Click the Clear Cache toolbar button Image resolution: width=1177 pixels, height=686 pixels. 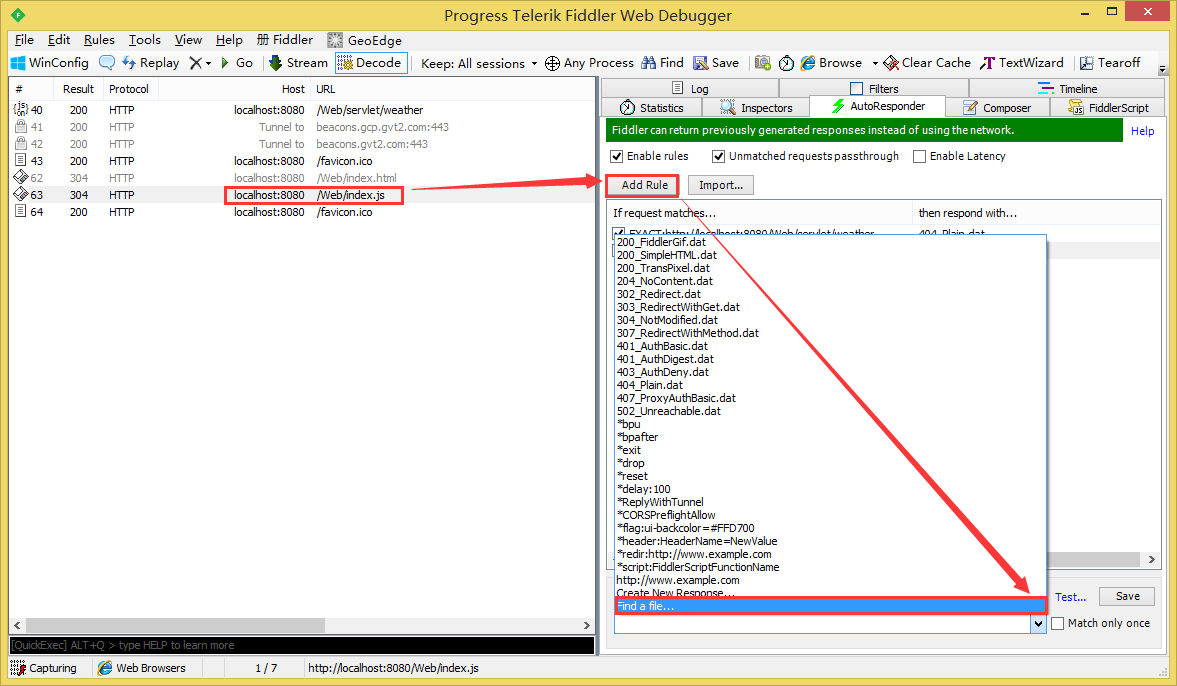point(927,63)
